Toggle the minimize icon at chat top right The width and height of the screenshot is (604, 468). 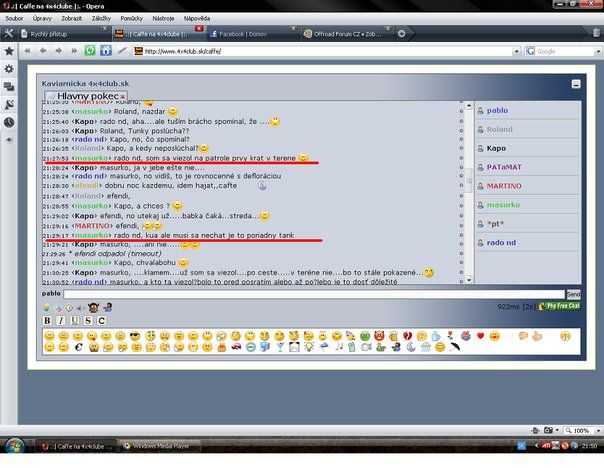(x=576, y=84)
